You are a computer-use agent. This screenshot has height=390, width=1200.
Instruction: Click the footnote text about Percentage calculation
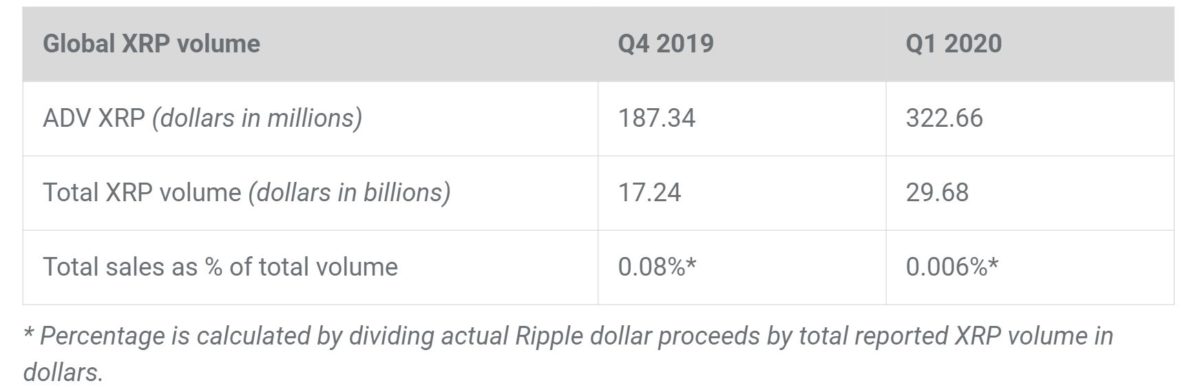point(567,353)
